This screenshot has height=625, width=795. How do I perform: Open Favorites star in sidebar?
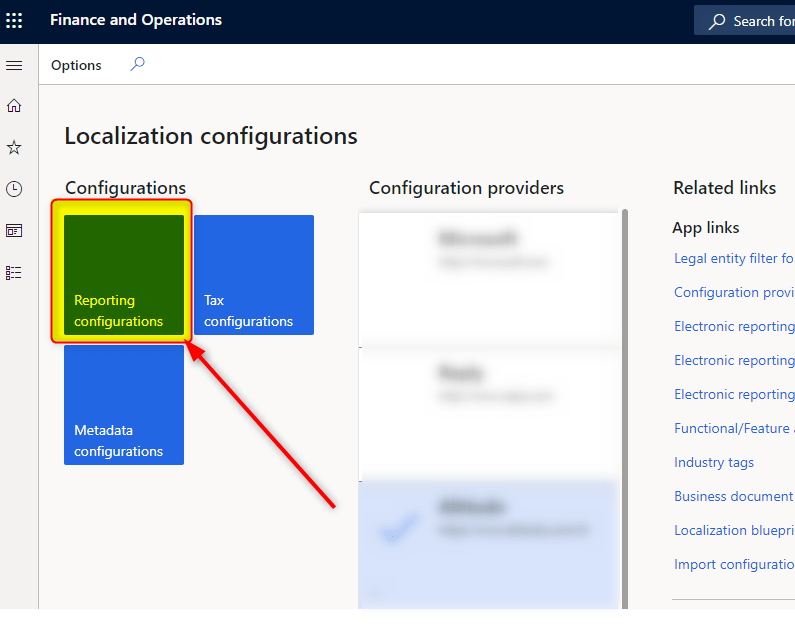pos(14,148)
